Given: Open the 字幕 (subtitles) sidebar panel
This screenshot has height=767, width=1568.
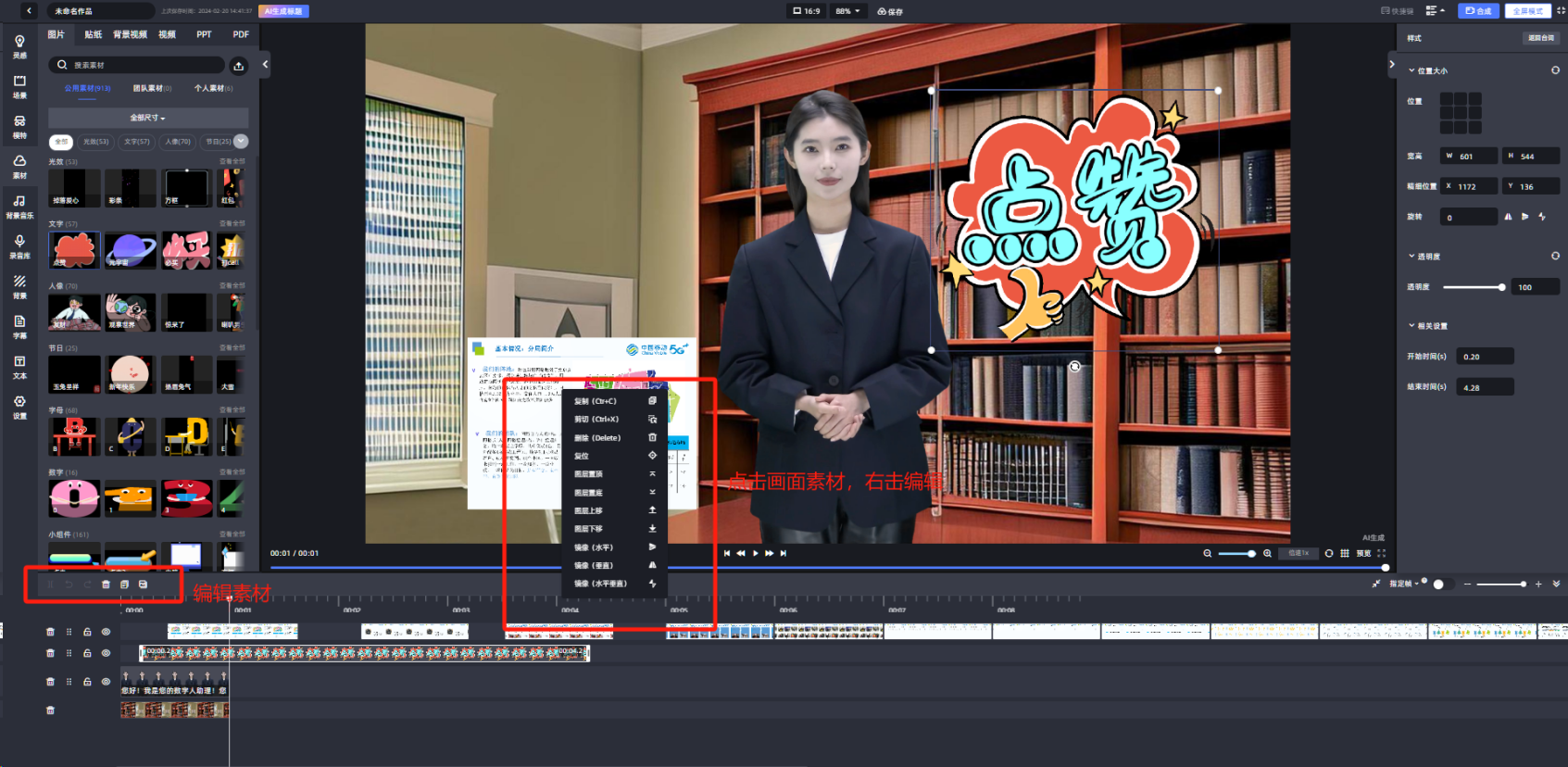Looking at the screenshot, I should click(19, 327).
